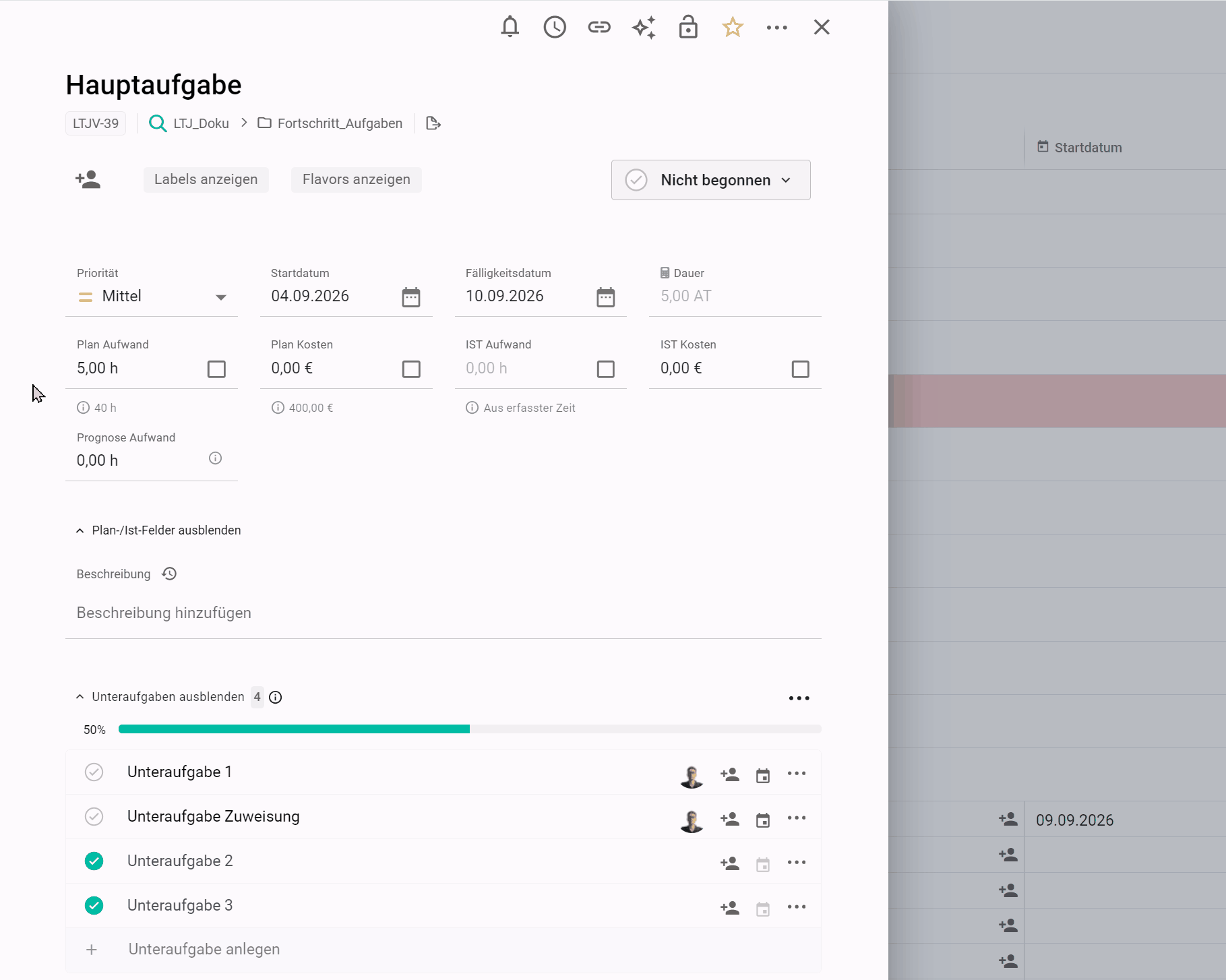Open the Nicht begonnen status dropdown
The image size is (1226, 980).
[x=711, y=180]
